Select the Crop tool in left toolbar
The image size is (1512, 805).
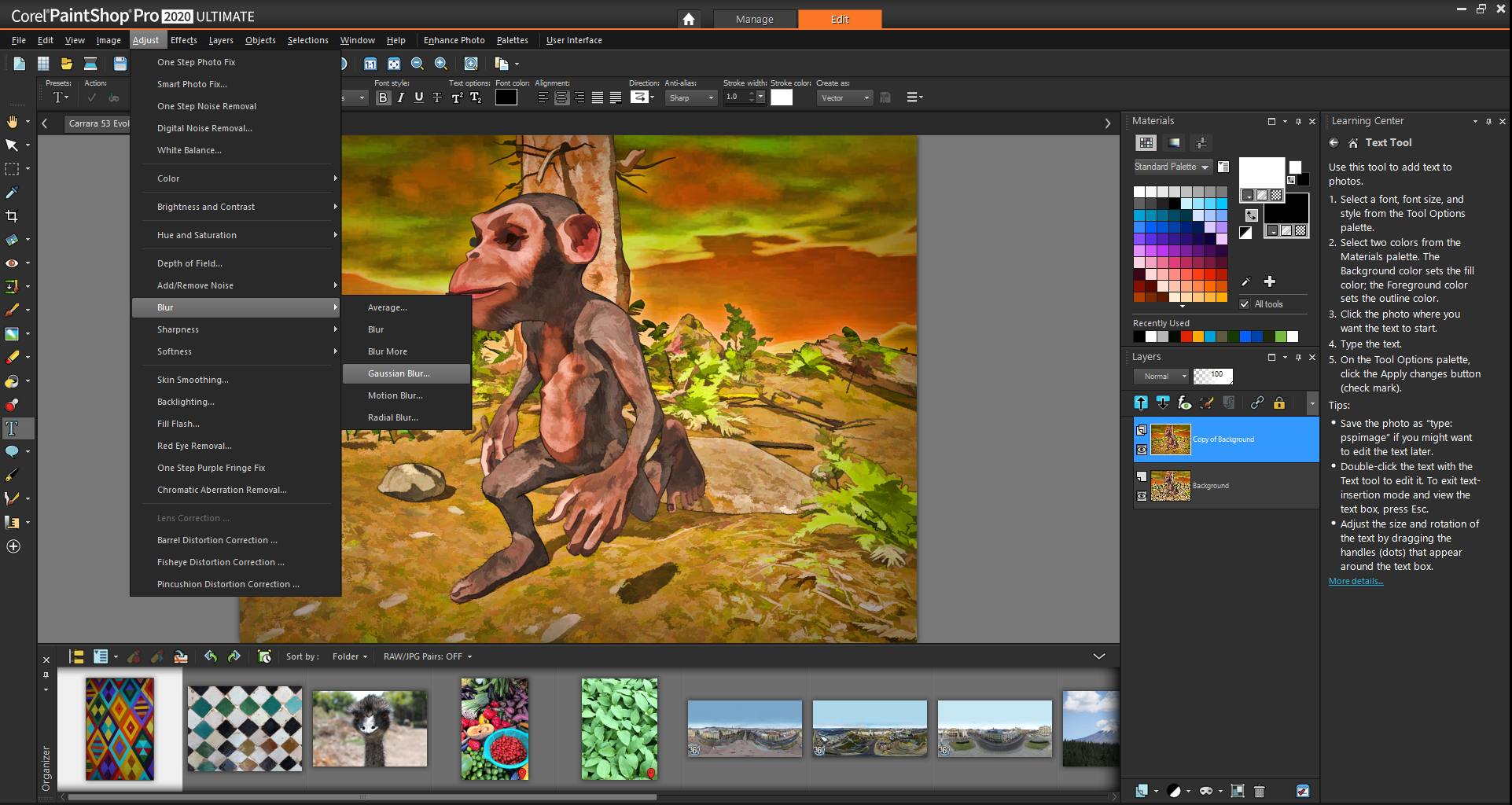(12, 216)
